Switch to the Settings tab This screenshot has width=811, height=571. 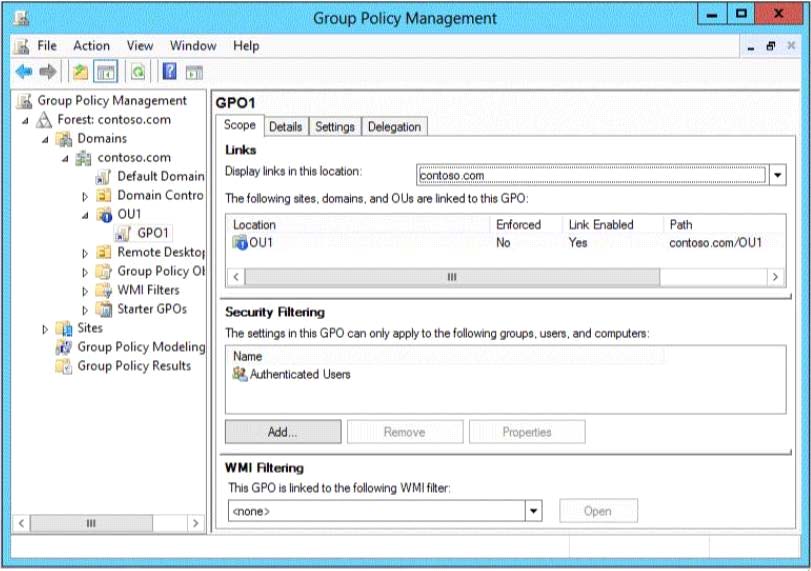[335, 127]
